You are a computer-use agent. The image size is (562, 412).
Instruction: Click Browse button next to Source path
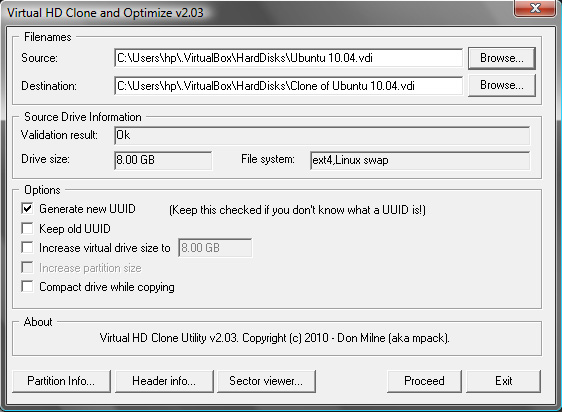pos(501,58)
